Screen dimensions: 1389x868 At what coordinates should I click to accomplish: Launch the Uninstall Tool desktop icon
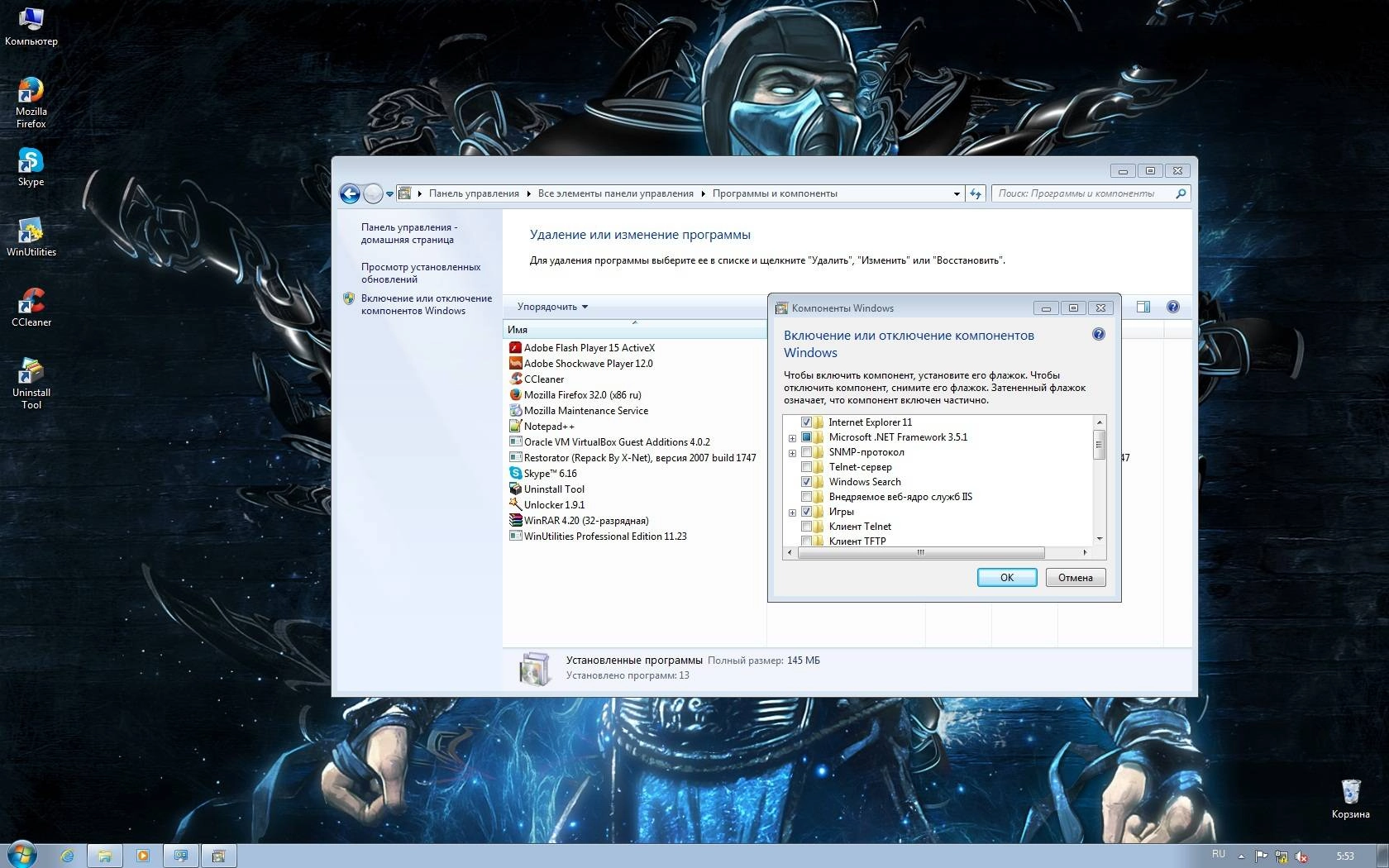31,384
